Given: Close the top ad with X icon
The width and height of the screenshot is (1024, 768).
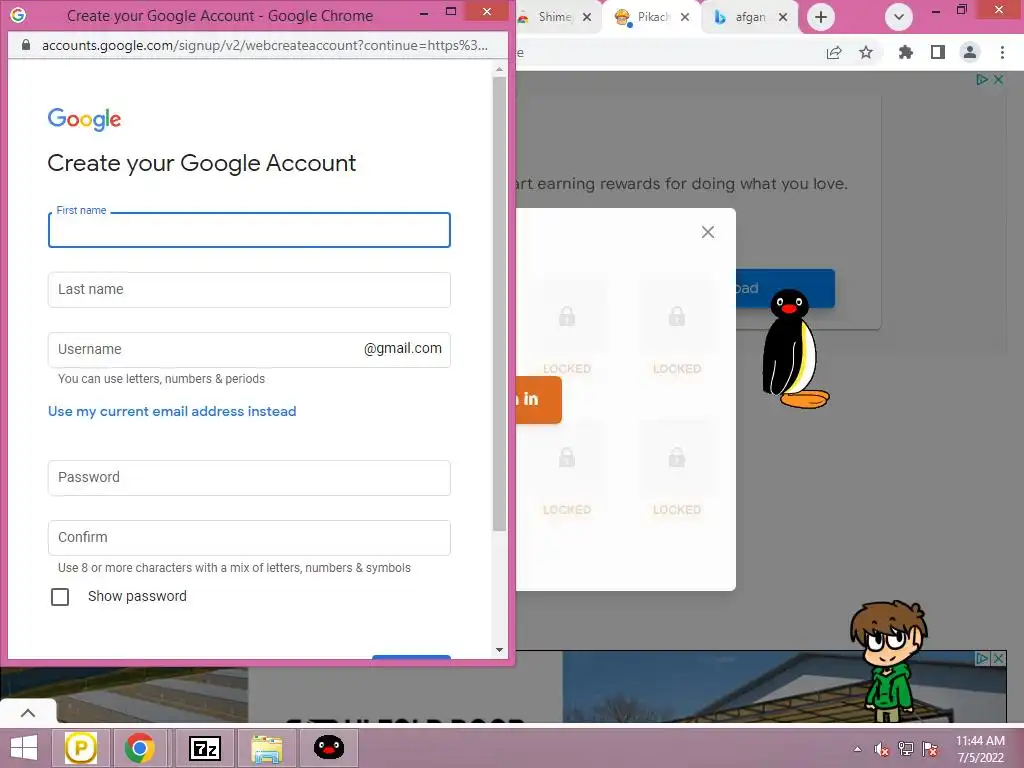Looking at the screenshot, I should [999, 80].
